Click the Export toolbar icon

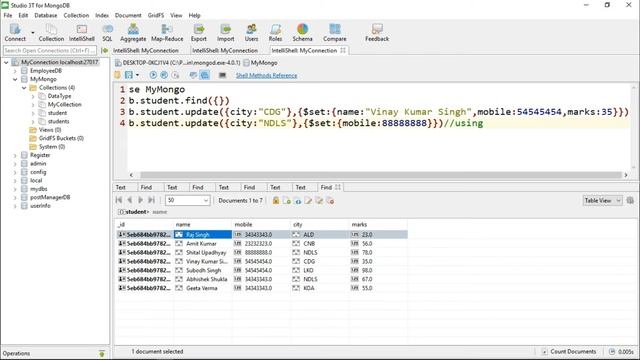point(199,32)
